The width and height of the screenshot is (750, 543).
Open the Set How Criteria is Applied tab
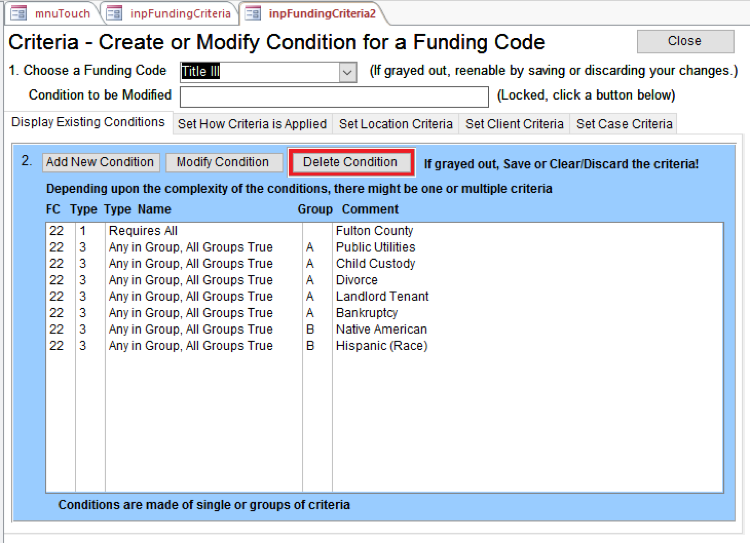(252, 124)
